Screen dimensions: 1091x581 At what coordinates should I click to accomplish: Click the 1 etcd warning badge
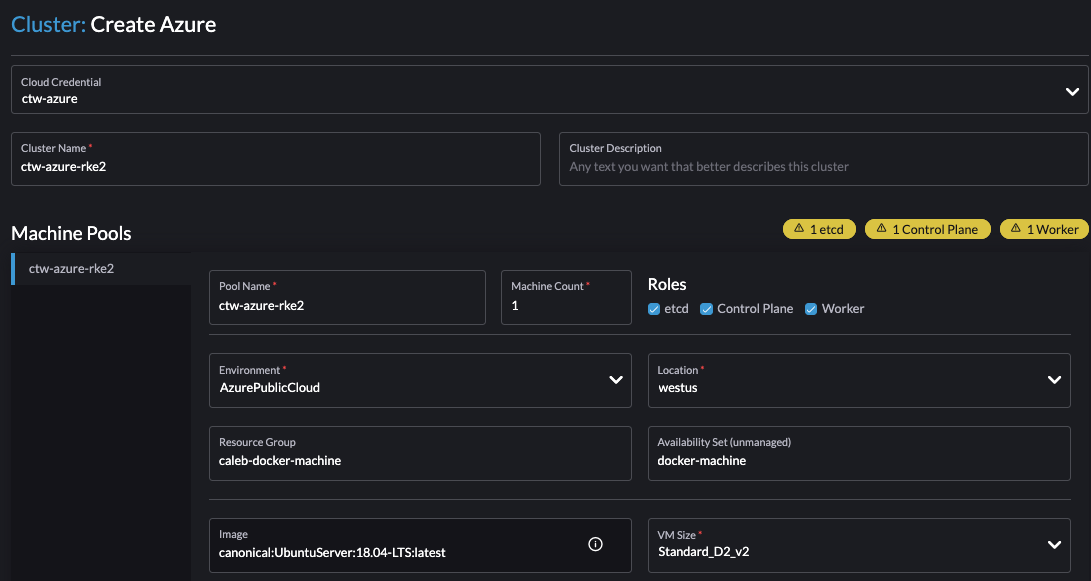tap(818, 228)
